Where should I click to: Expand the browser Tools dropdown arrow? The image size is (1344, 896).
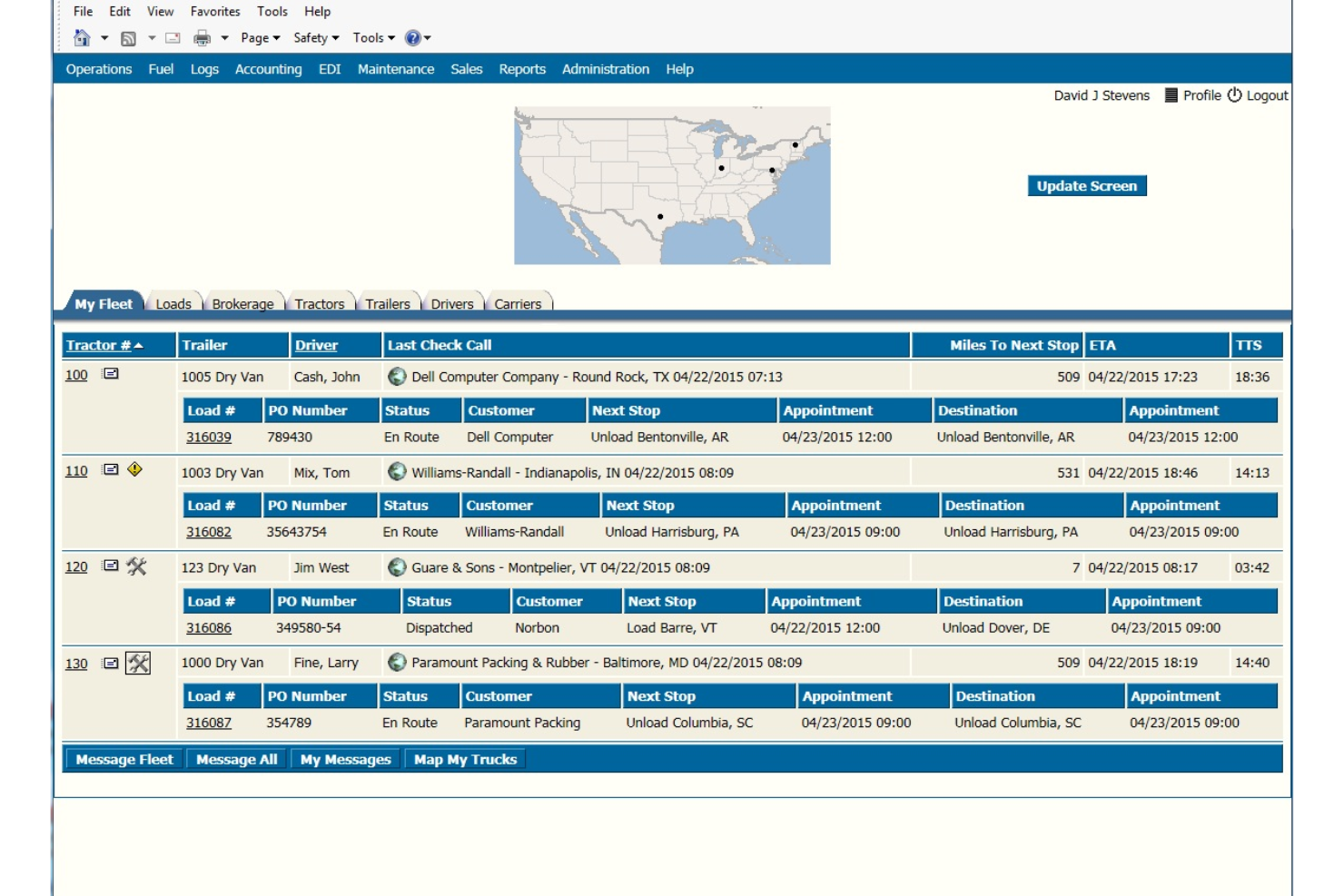pos(393,38)
